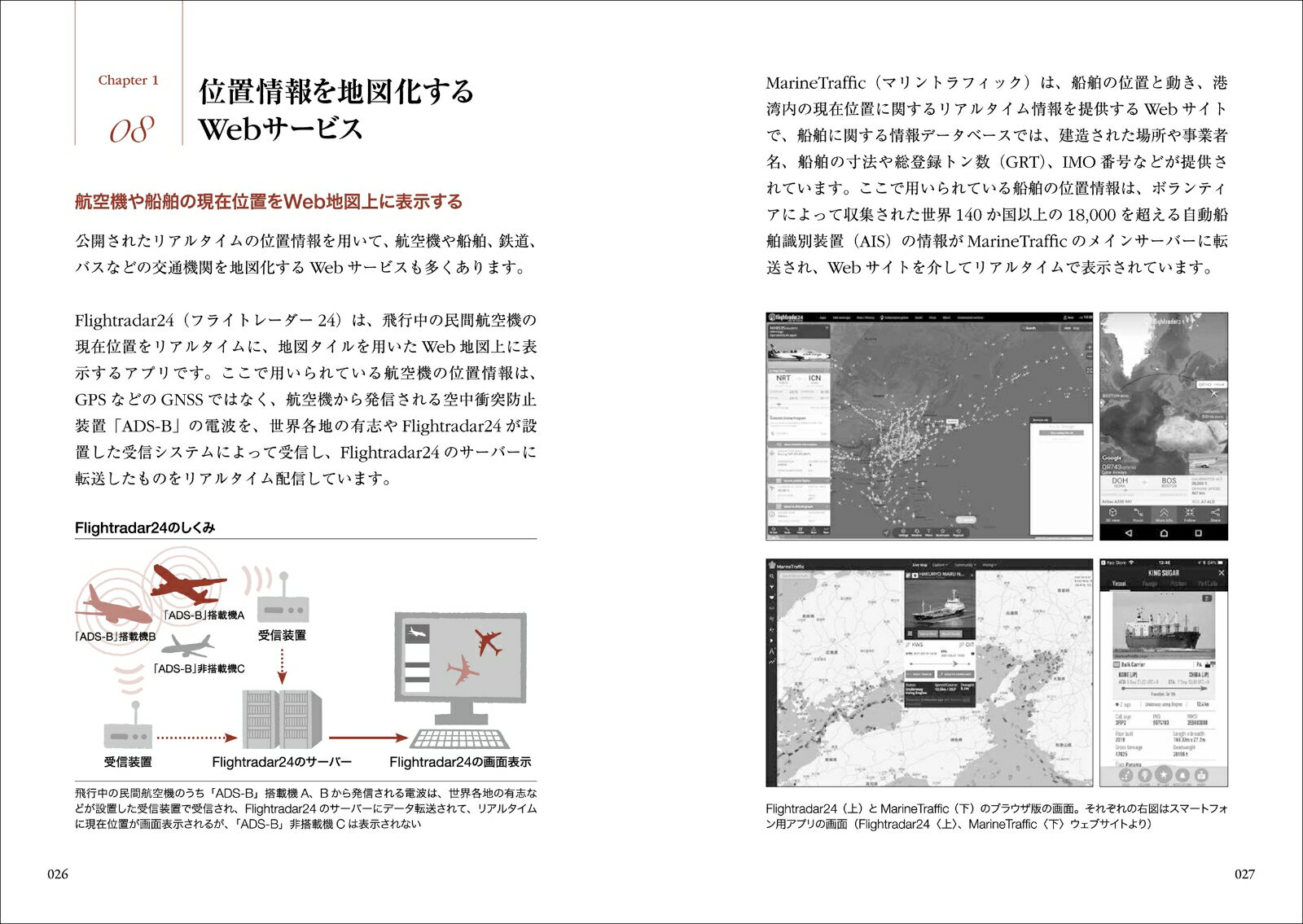Click the page number '026'
The image size is (1303, 924).
[57, 874]
